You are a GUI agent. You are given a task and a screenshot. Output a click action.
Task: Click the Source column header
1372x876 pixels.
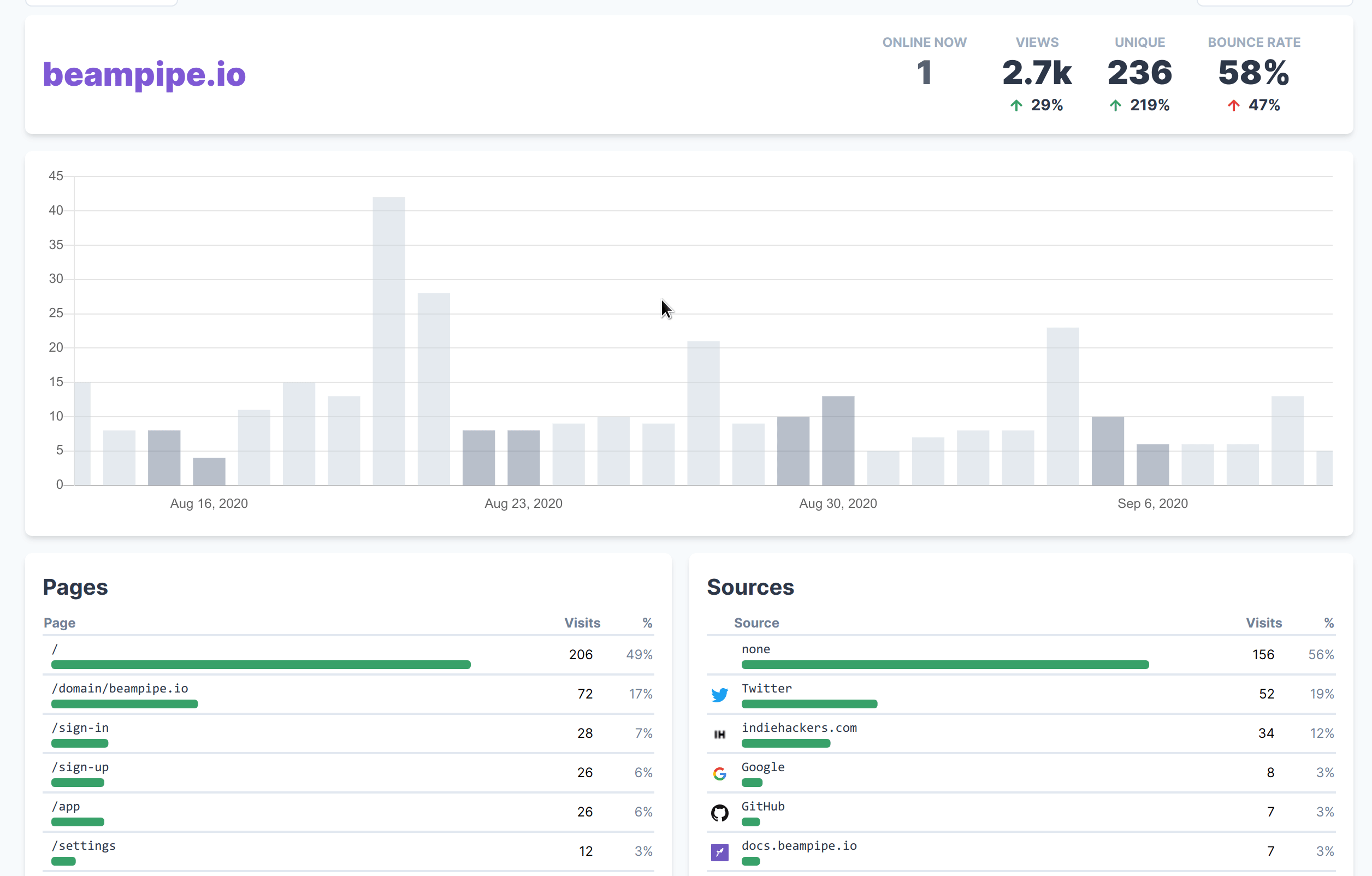click(x=756, y=623)
